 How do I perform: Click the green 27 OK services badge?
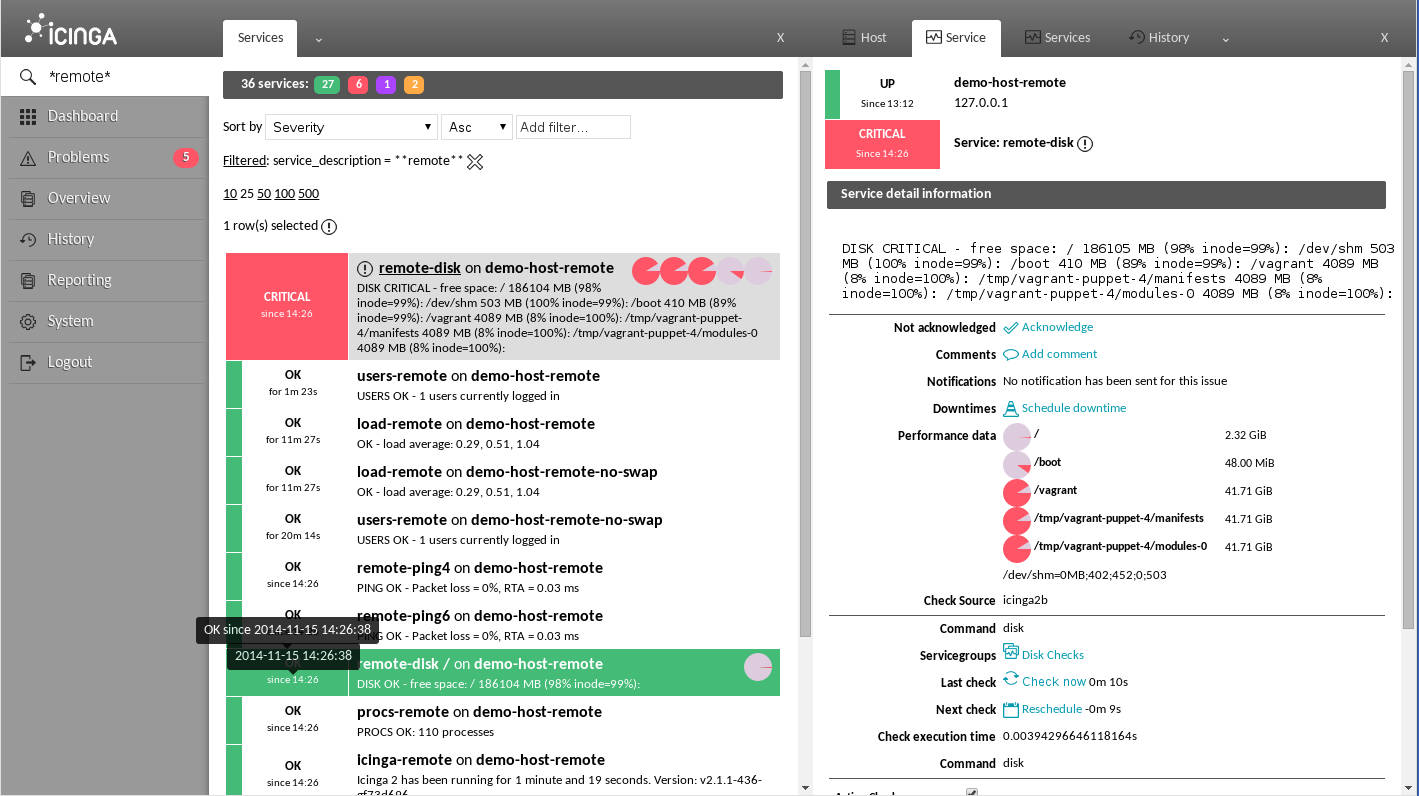point(327,85)
